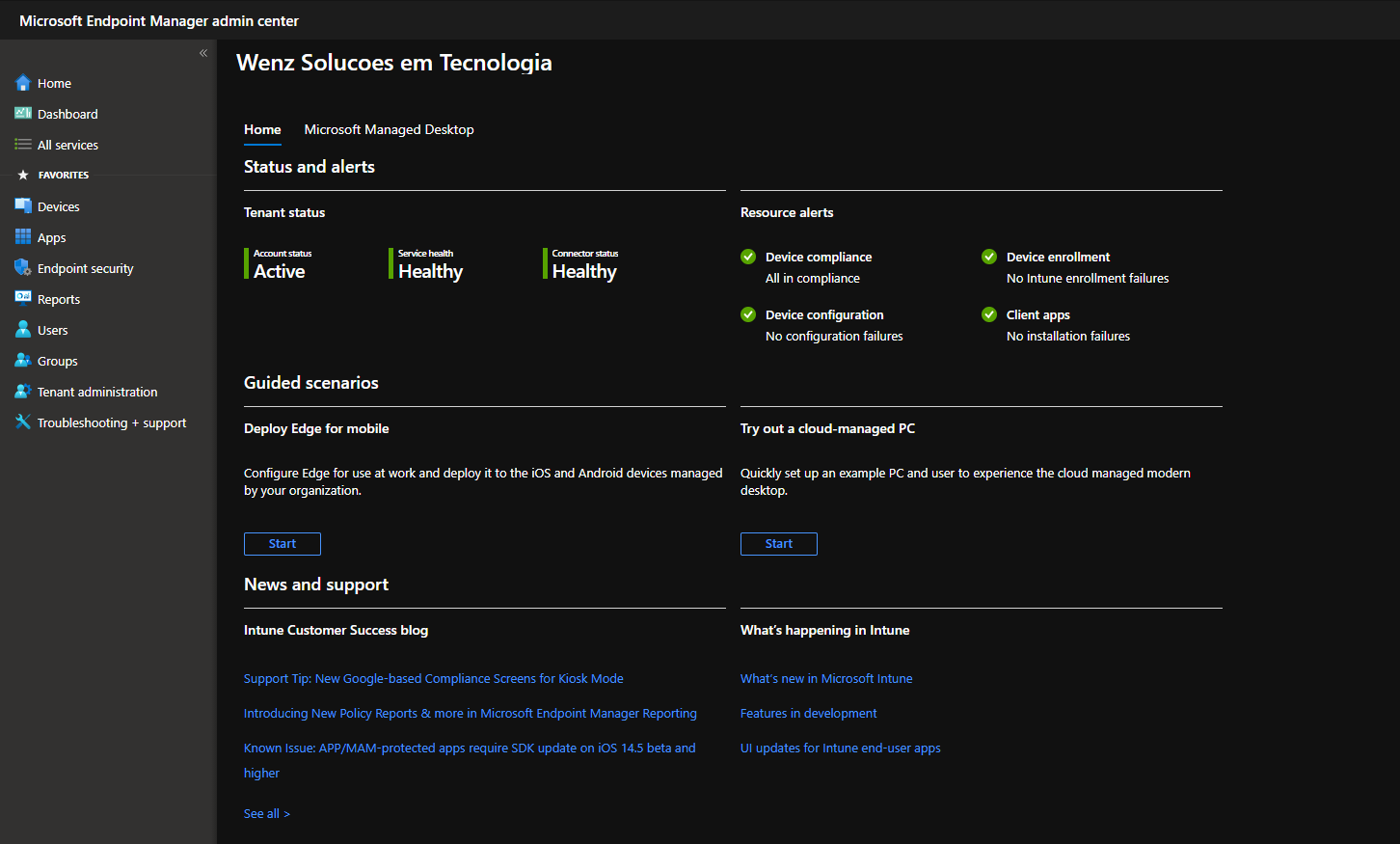Image resolution: width=1400 pixels, height=844 pixels.
Task: Click the Devices icon in sidebar
Action: coord(23,206)
